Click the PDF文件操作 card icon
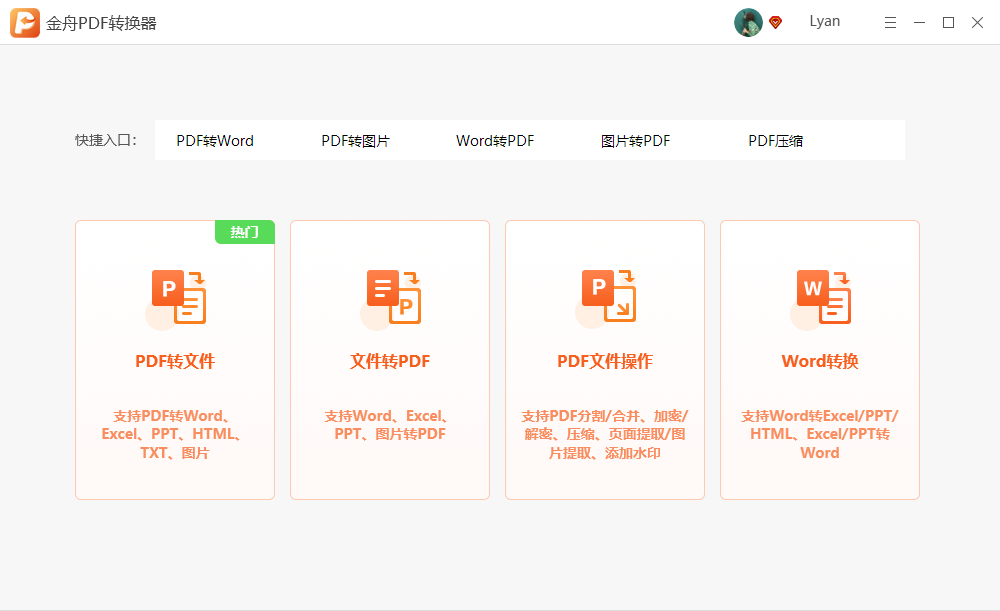 [608, 297]
